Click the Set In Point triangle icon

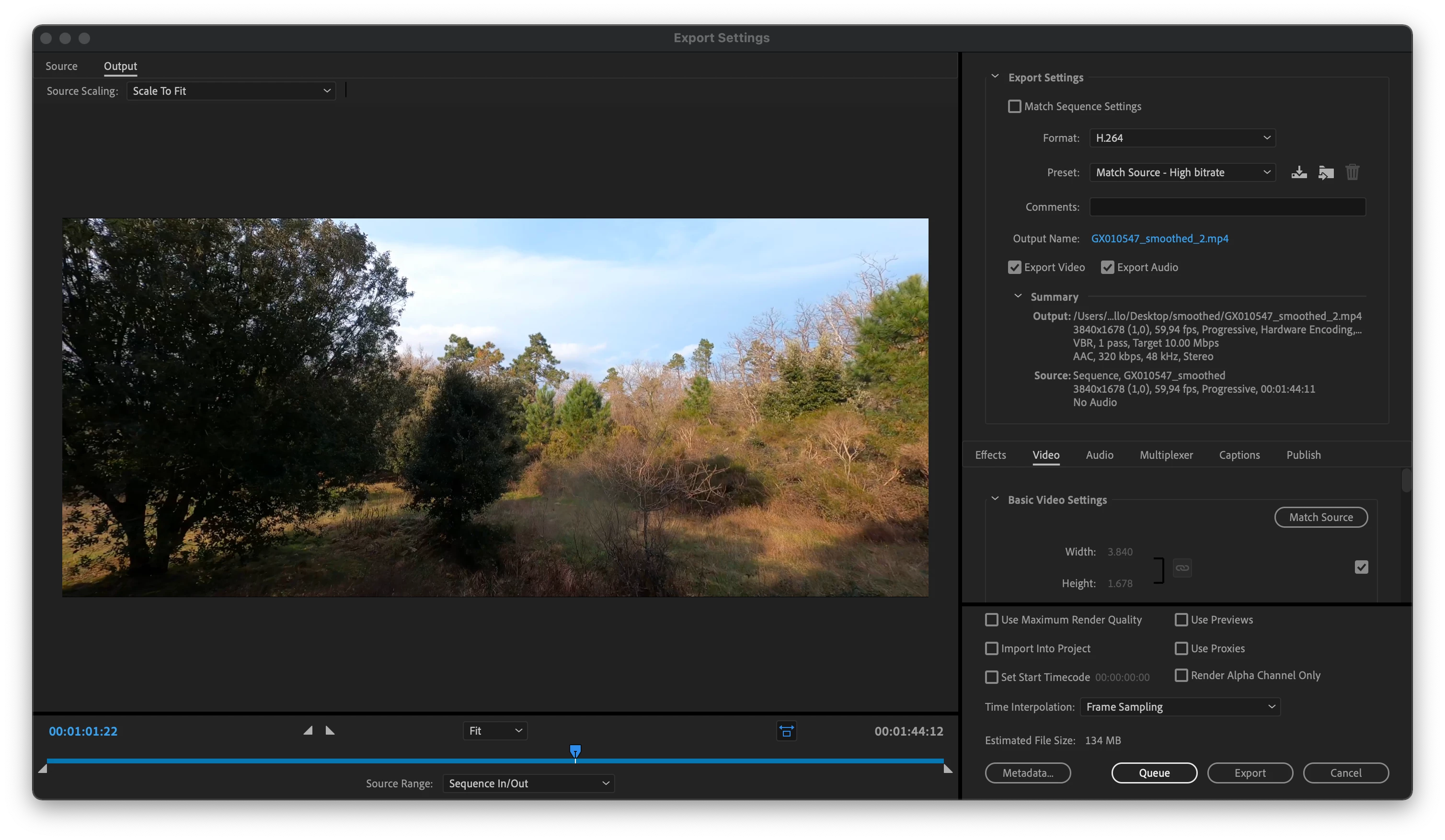click(x=308, y=730)
